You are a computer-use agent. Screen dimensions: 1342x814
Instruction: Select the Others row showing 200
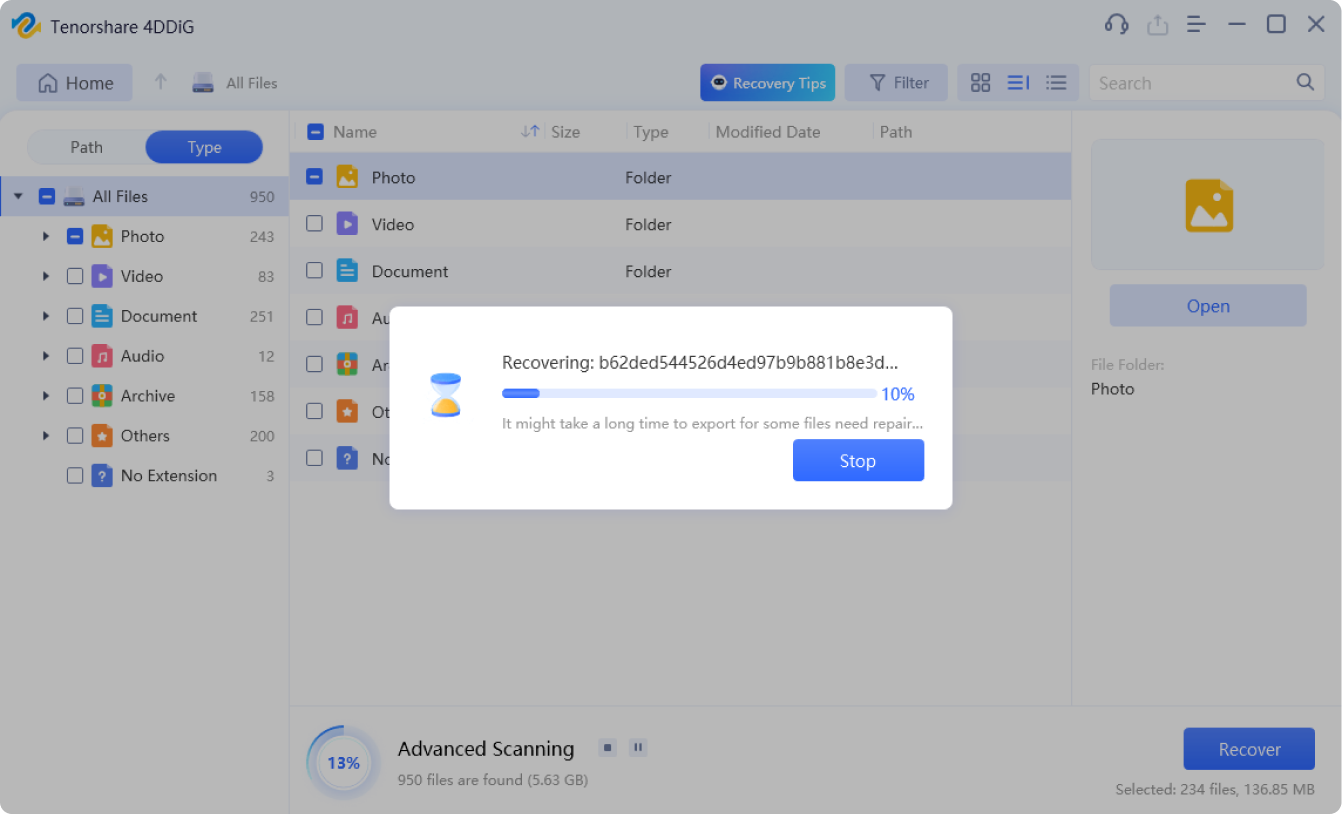(145, 436)
